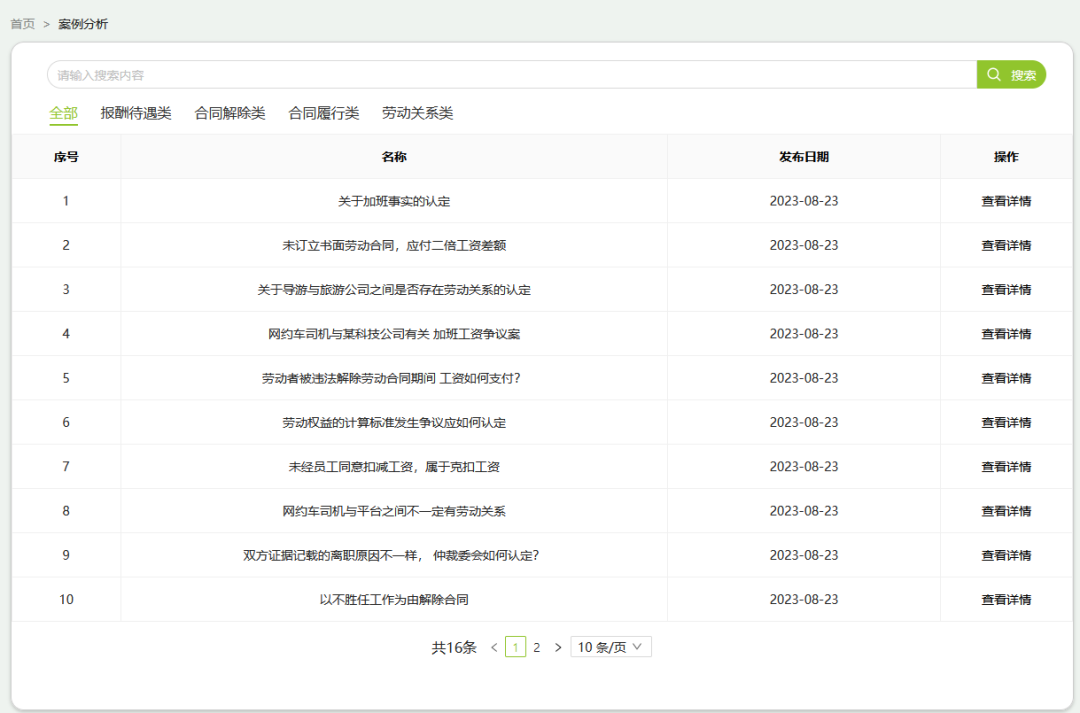This screenshot has height=713, width=1080.
Task: Select the 全部 tab
Action: [63, 114]
